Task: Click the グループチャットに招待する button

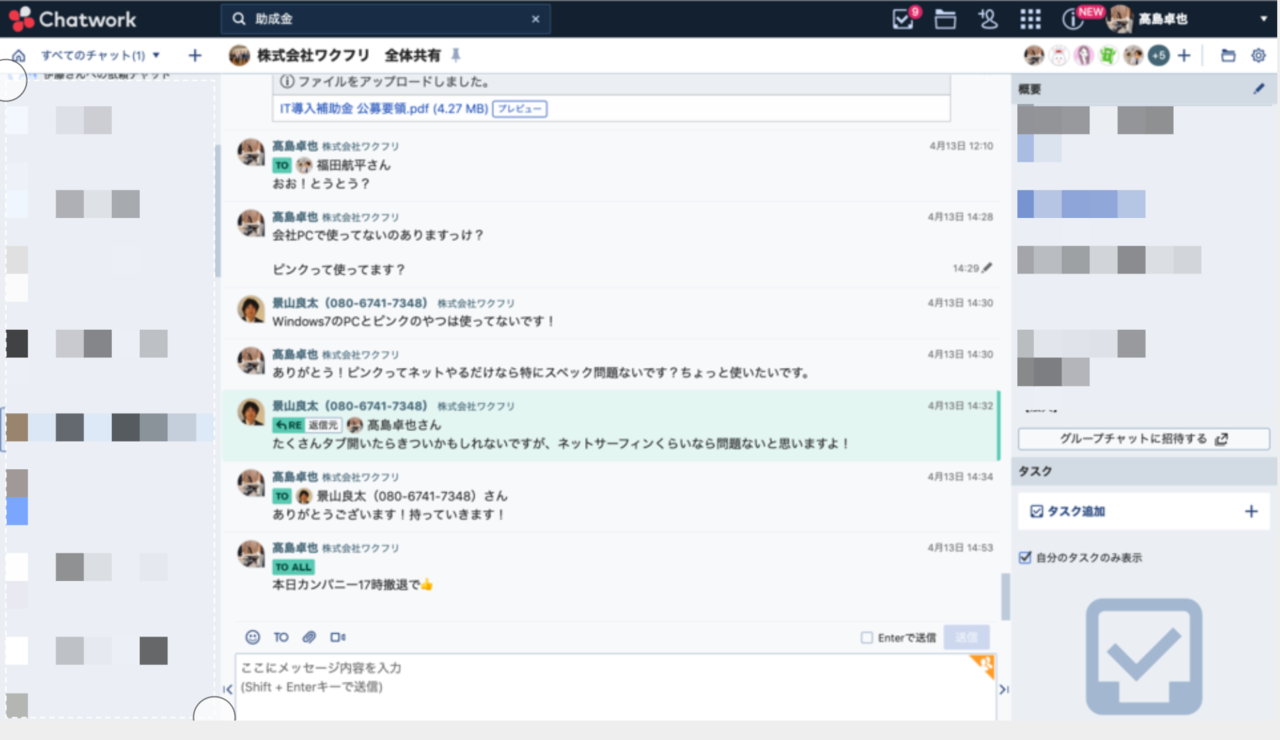Action: click(1143, 439)
